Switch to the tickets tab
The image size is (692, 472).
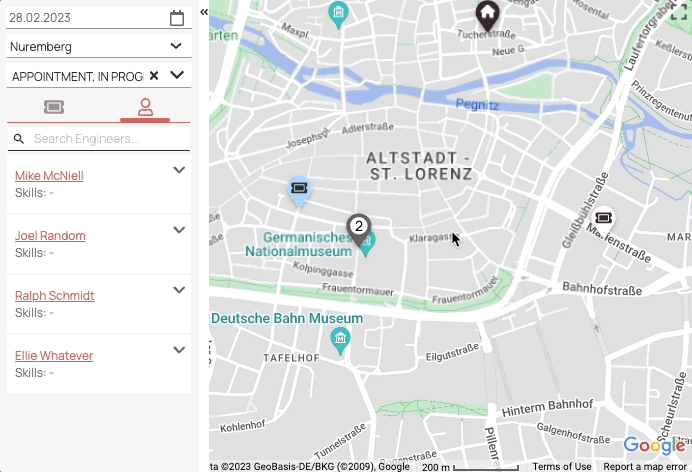tap(54, 106)
